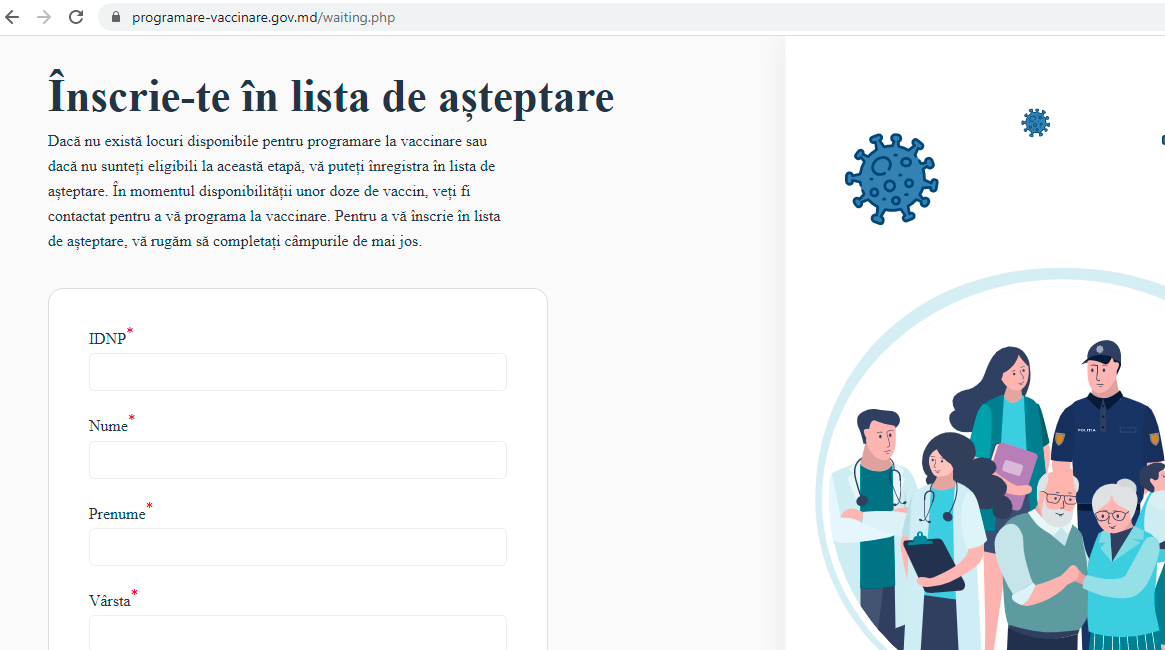Click the browser back arrow
1165x650 pixels.
pyautogui.click(x=13, y=17)
